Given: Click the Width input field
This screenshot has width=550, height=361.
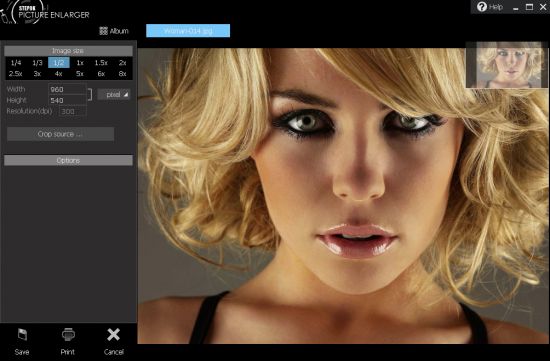Looking at the screenshot, I should [67, 89].
